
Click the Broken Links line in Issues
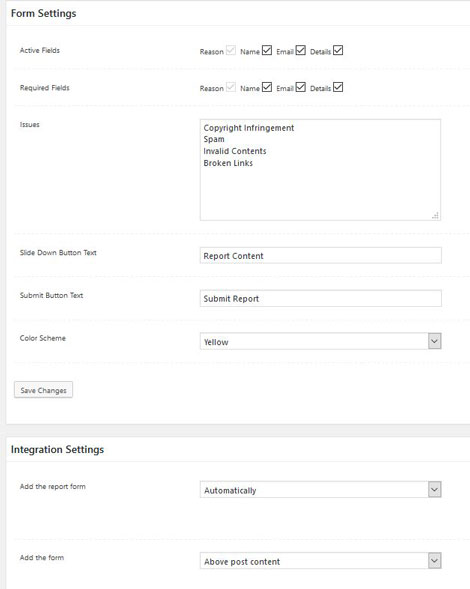coord(228,163)
